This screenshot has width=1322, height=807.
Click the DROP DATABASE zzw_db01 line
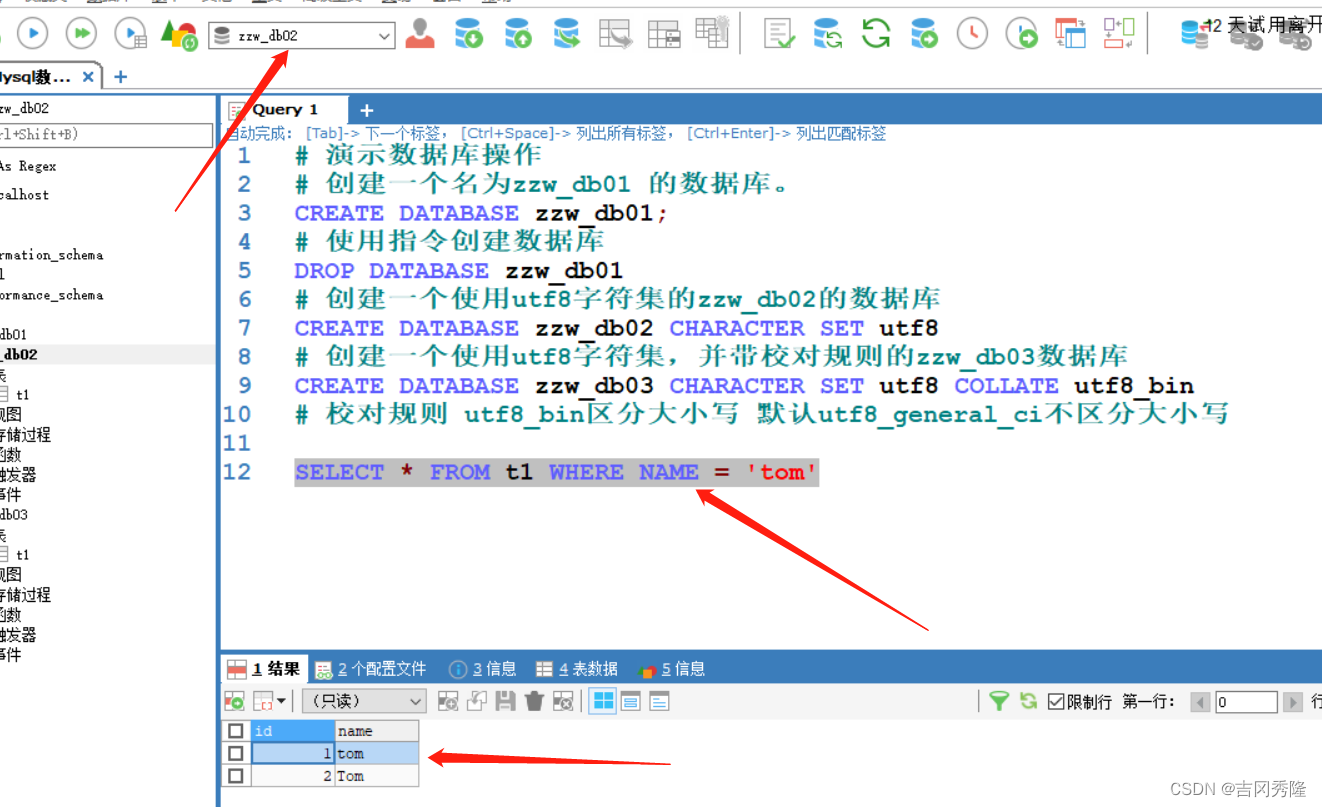[x=458, y=270]
